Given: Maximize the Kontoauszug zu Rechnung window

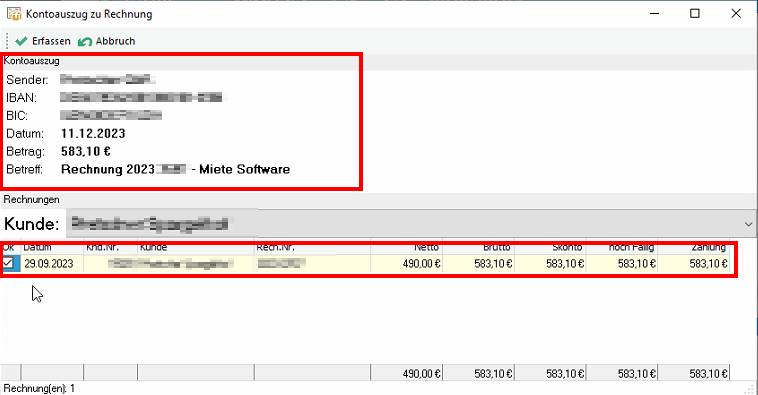Looking at the screenshot, I should click(x=695, y=14).
